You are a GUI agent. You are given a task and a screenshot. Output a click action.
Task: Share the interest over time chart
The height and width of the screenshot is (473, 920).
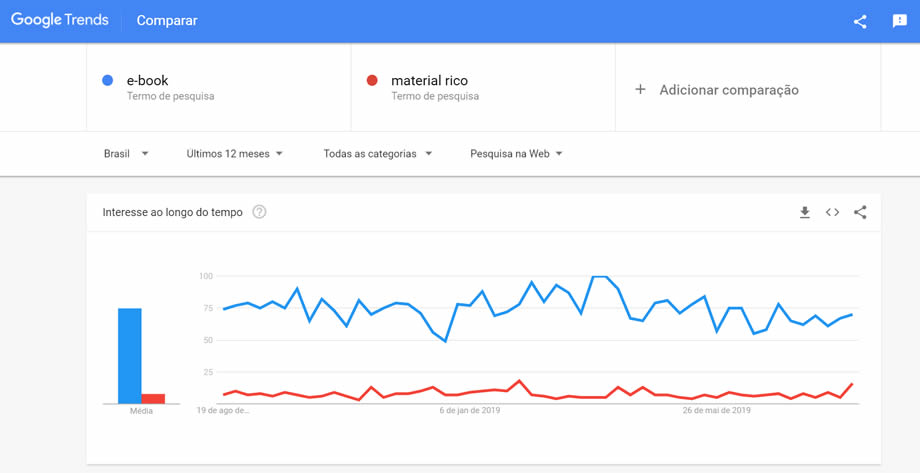860,212
